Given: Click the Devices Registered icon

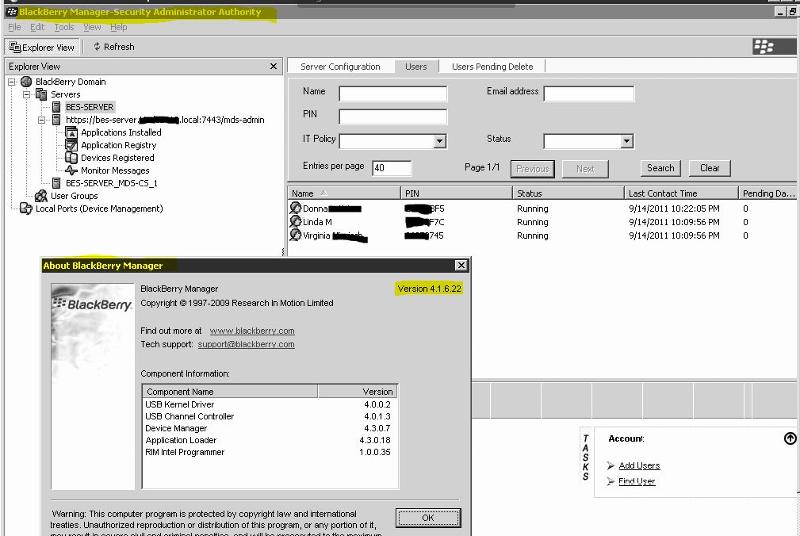Looking at the screenshot, I should coord(71,158).
